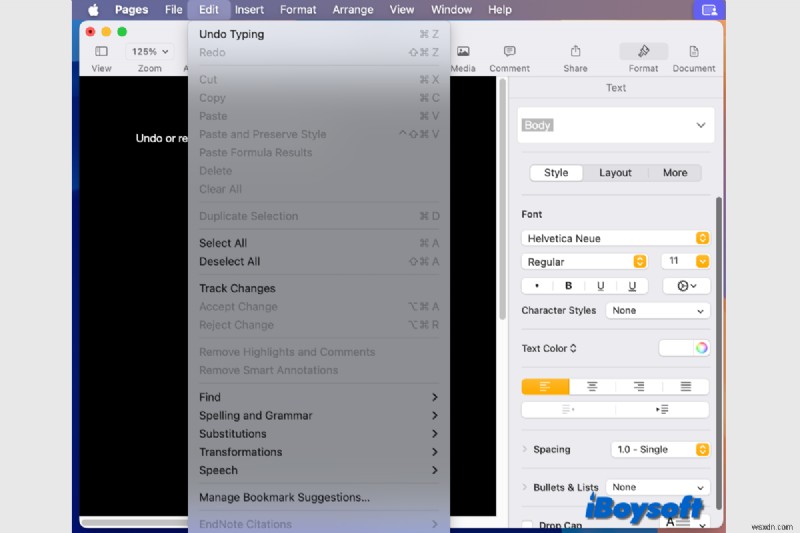Viewport: 800px width, 533px height.
Task: Choose Track Changes menu item
Action: pos(319,289)
